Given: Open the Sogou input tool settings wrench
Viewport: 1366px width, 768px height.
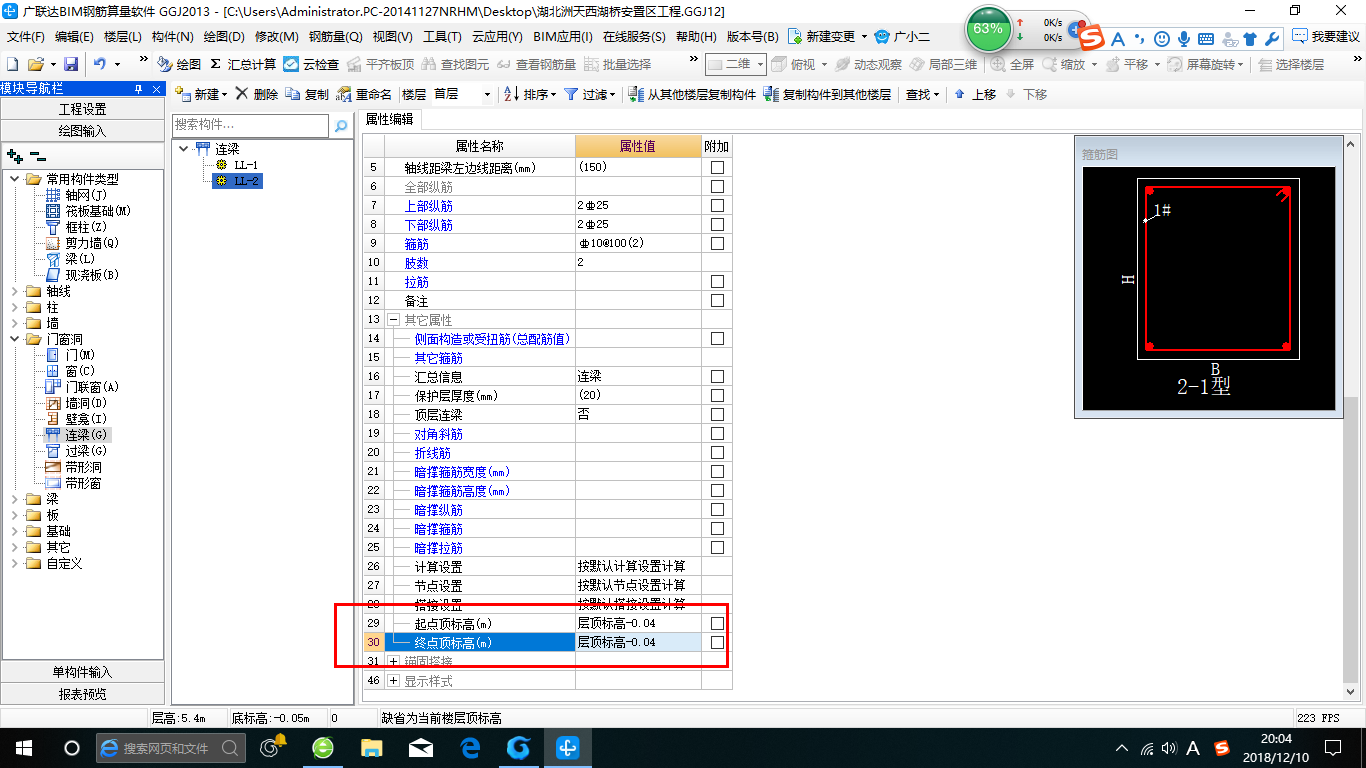Looking at the screenshot, I should 1272,39.
